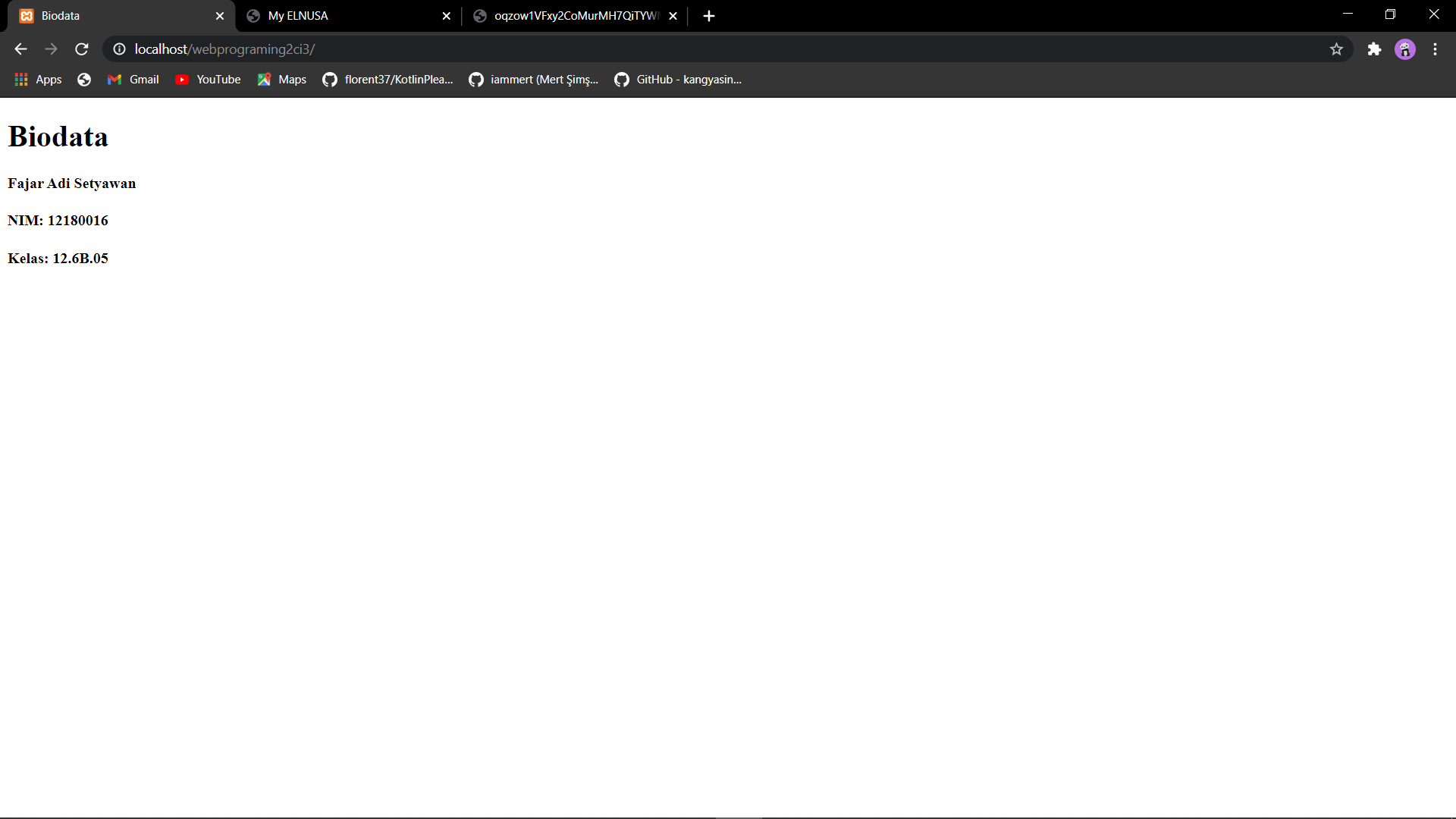
Task: Open florent37/KotlinPlea GitHub bookmark
Action: click(388, 80)
